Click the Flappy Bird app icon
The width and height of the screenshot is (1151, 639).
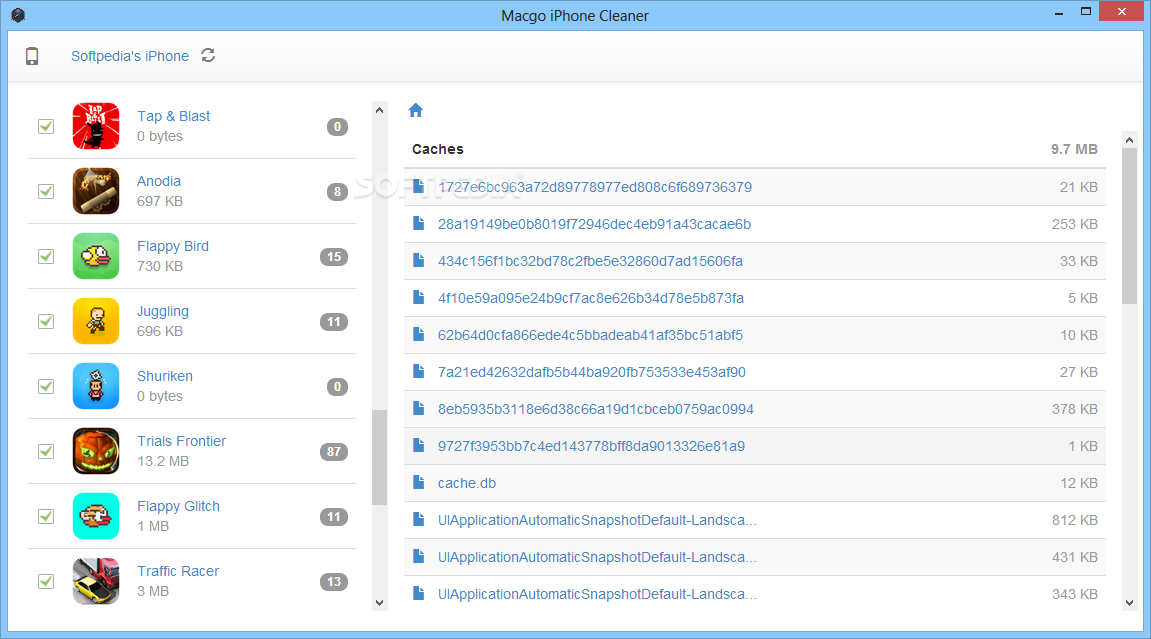pos(96,256)
